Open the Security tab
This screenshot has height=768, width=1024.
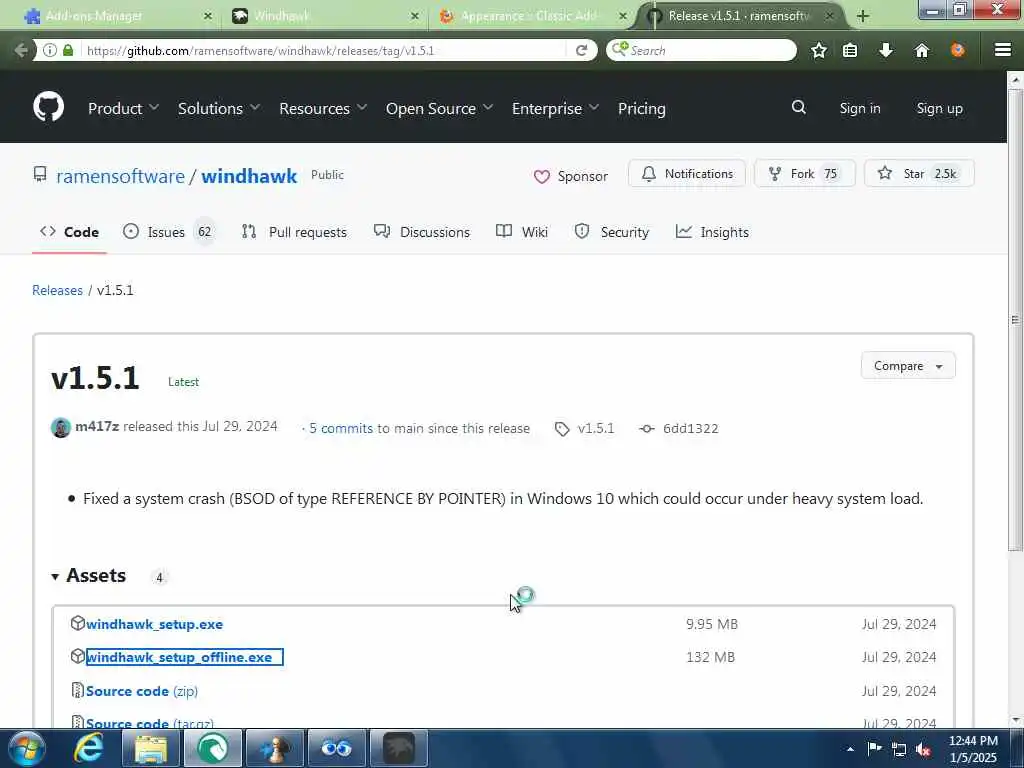612,232
